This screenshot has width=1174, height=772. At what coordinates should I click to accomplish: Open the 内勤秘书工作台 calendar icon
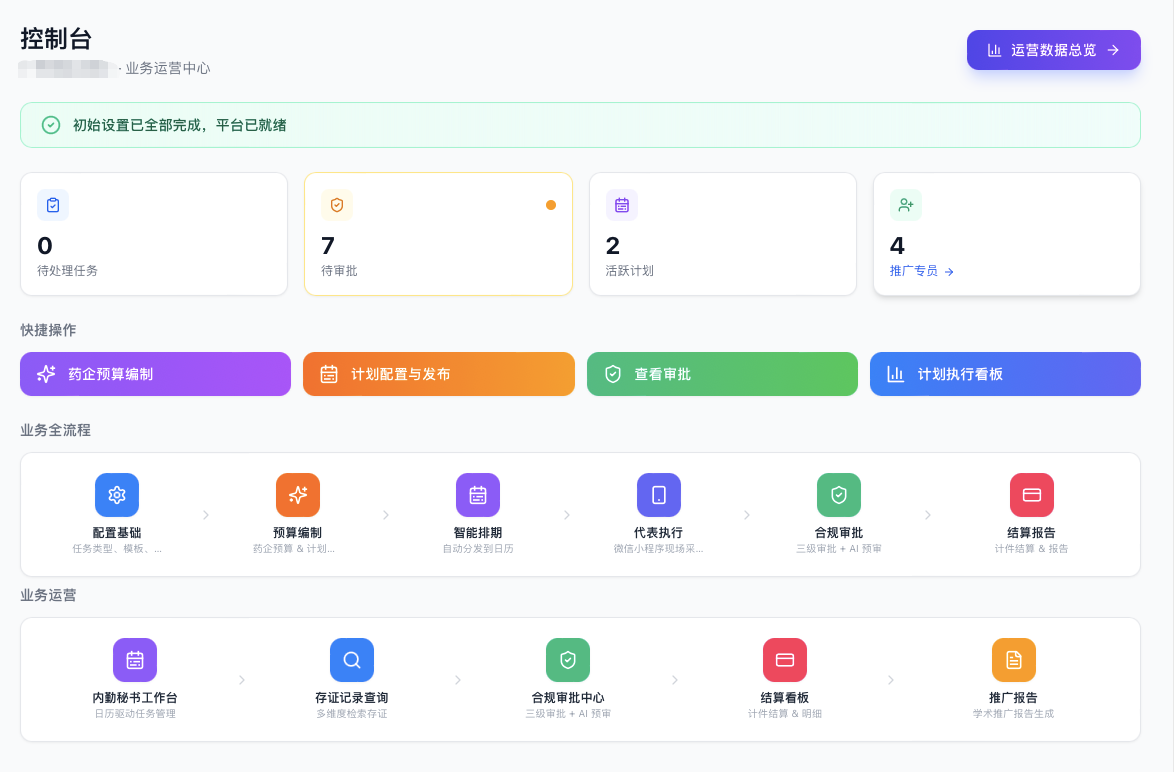click(x=135, y=660)
